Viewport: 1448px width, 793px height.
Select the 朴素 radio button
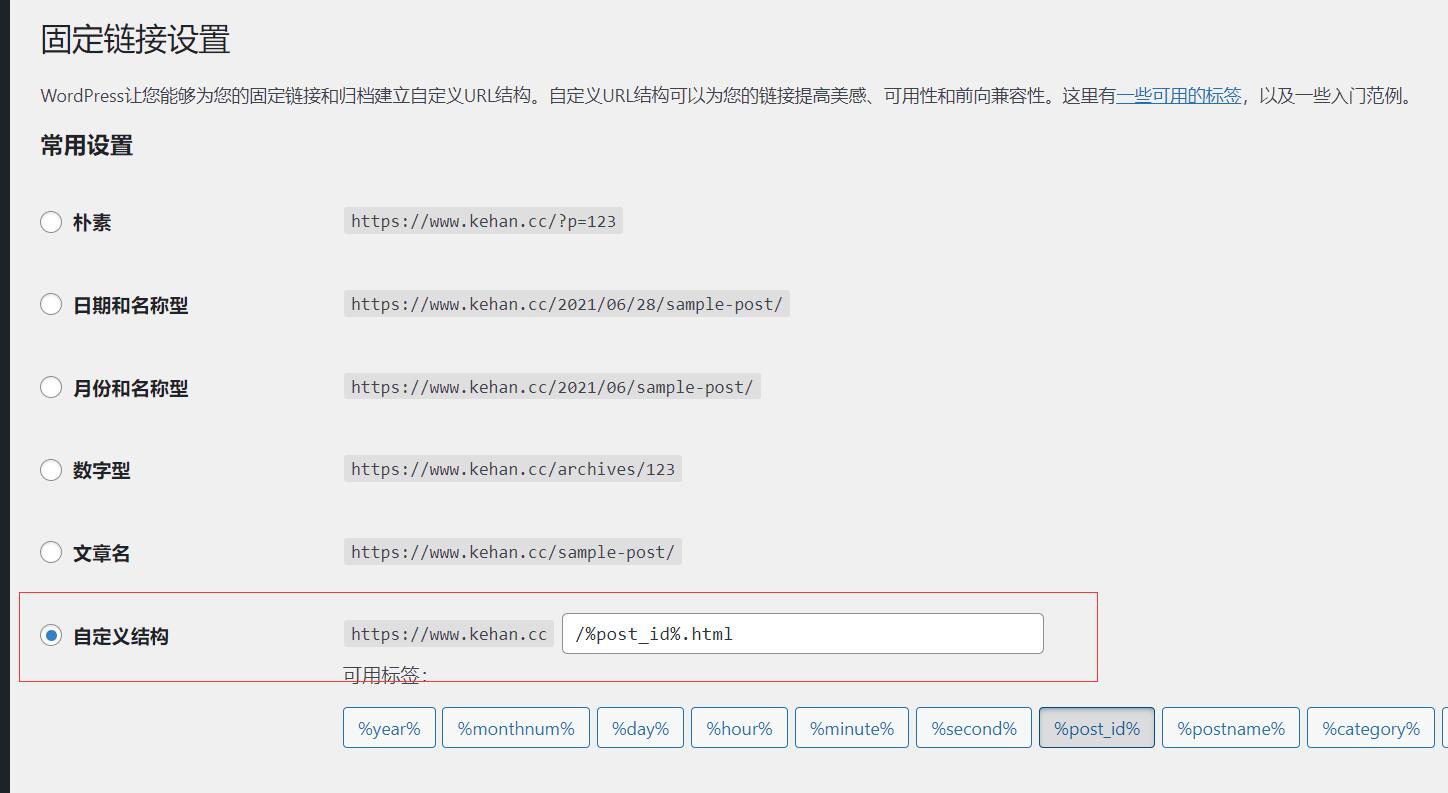coord(51,222)
